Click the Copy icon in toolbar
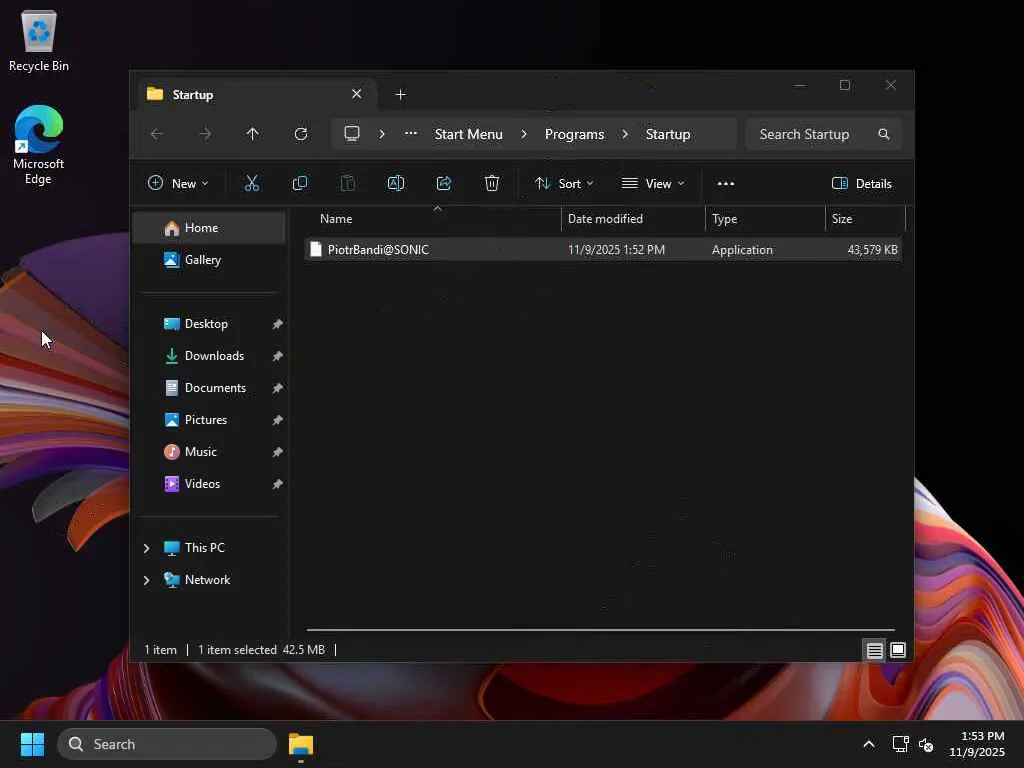This screenshot has height=768, width=1024. pos(299,183)
